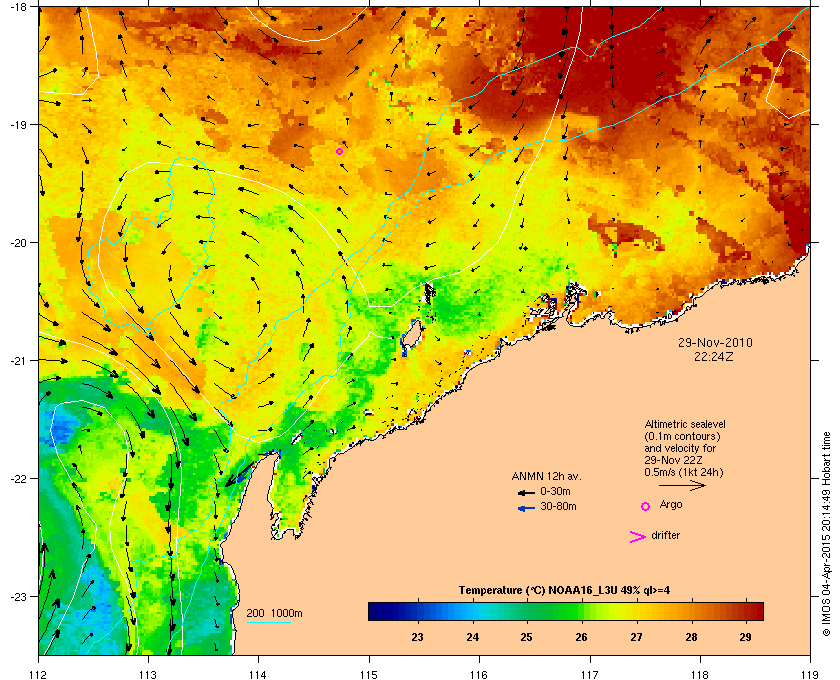Click the green 25.5 region of the colorbar

click(x=554, y=611)
